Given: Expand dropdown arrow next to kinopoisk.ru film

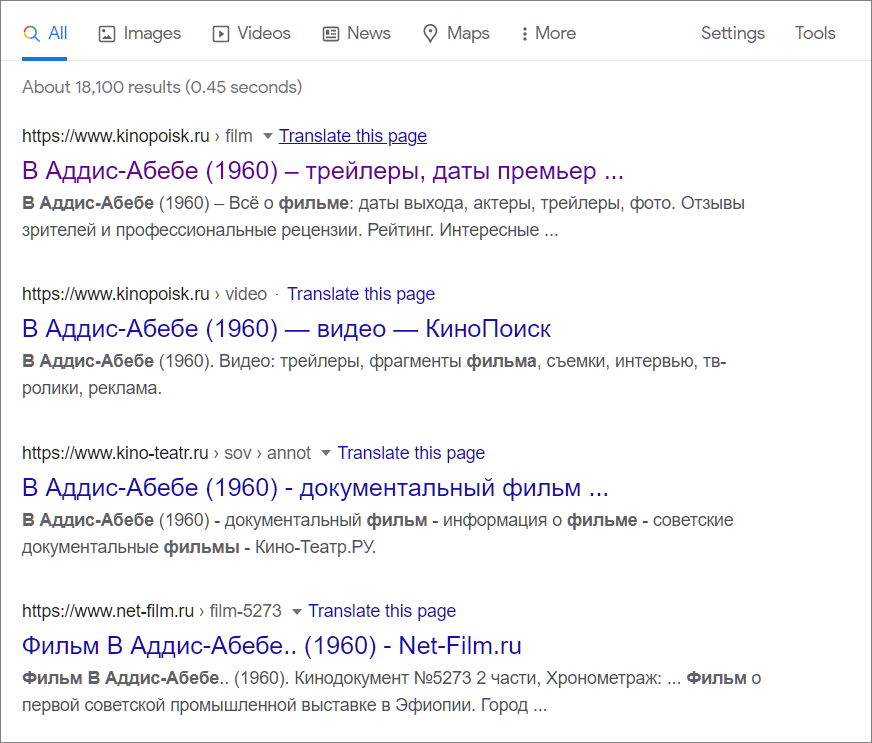Looking at the screenshot, I should point(267,136).
